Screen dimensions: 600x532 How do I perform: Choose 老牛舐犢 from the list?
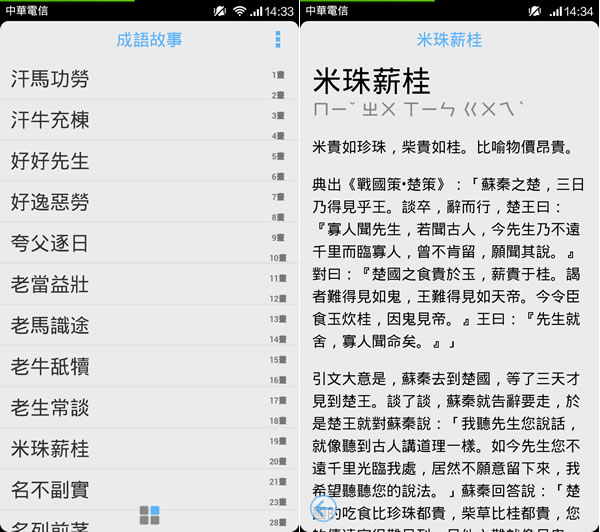(x=149, y=366)
